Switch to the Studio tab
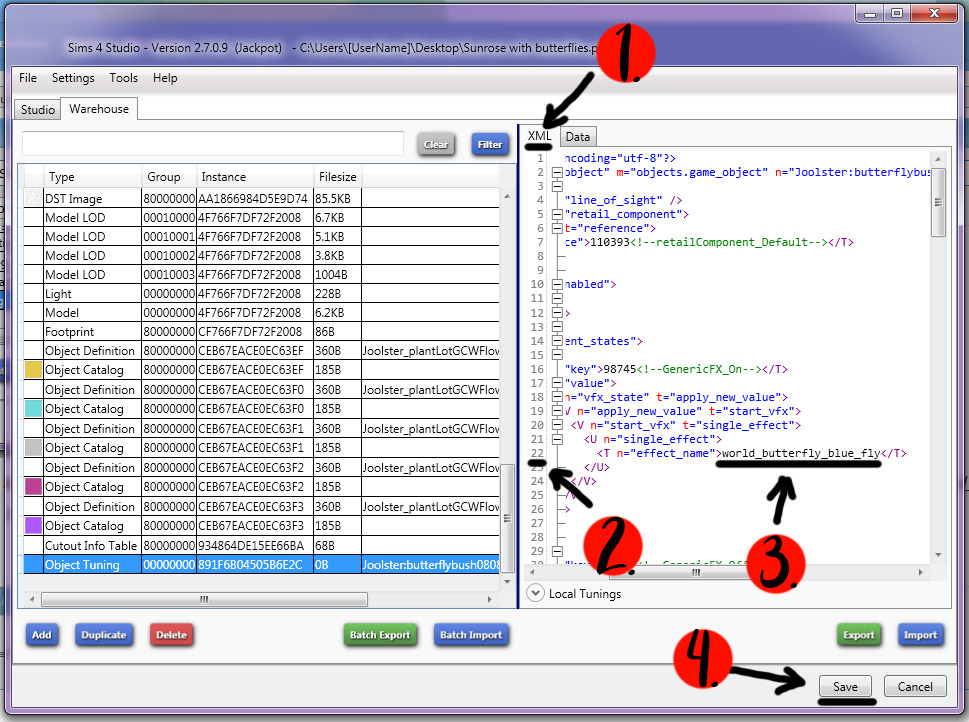 38,109
